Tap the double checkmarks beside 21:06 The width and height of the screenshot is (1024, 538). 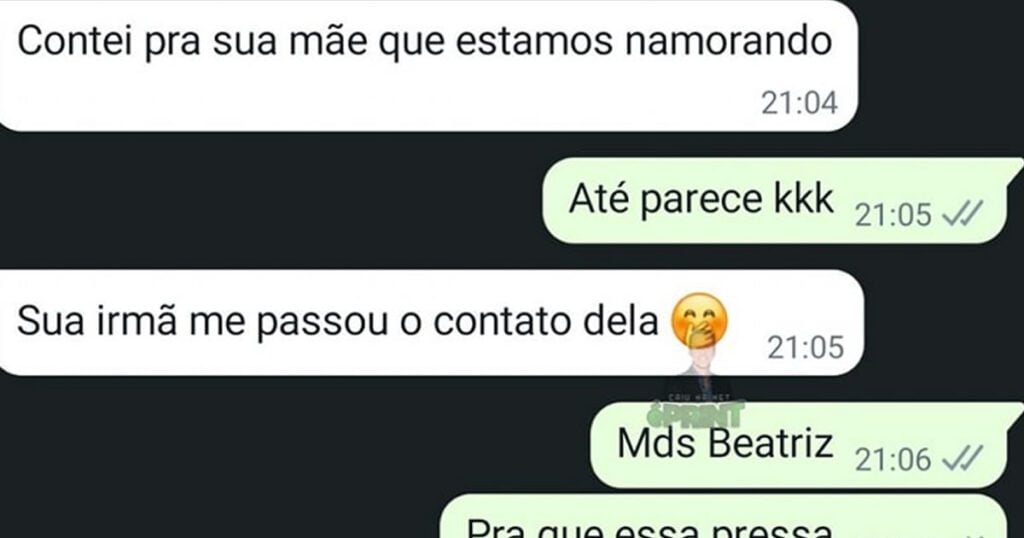[963, 459]
